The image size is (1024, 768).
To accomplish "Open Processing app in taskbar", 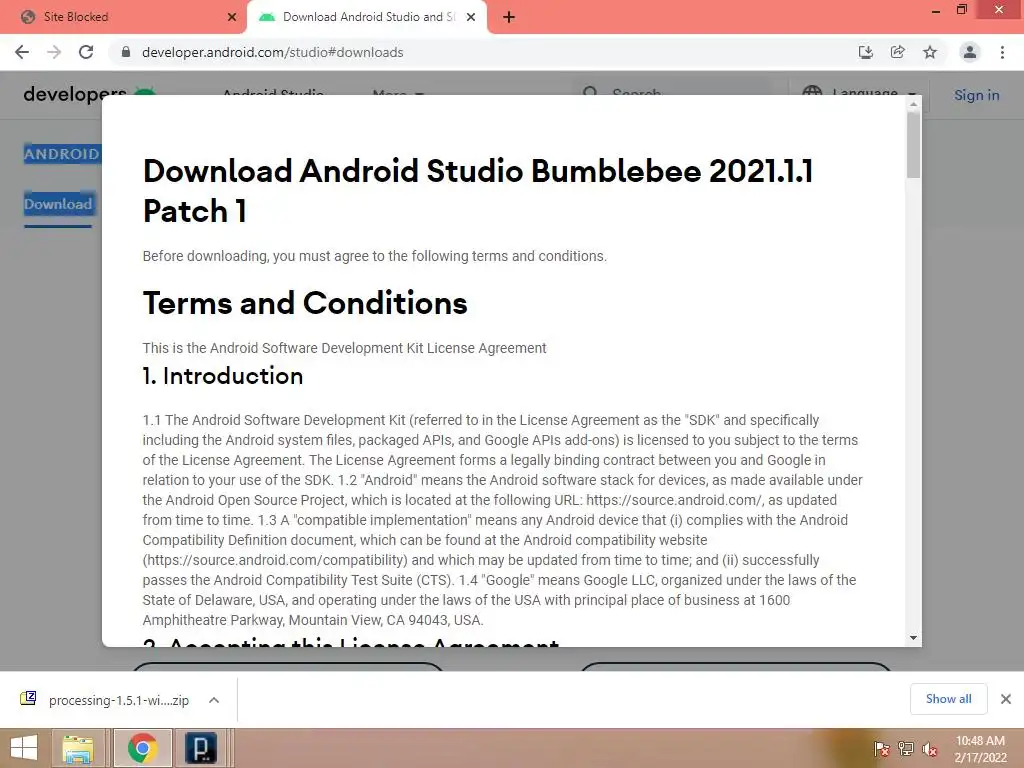I will pos(200,748).
